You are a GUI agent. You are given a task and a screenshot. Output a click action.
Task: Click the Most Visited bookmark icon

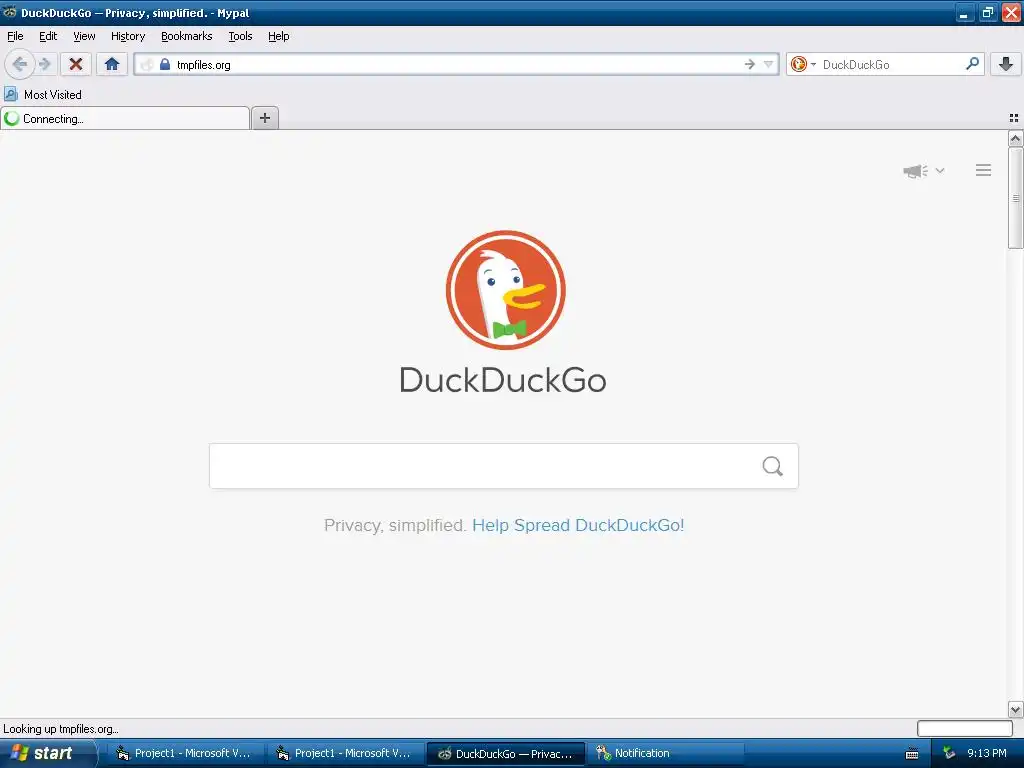(10, 95)
